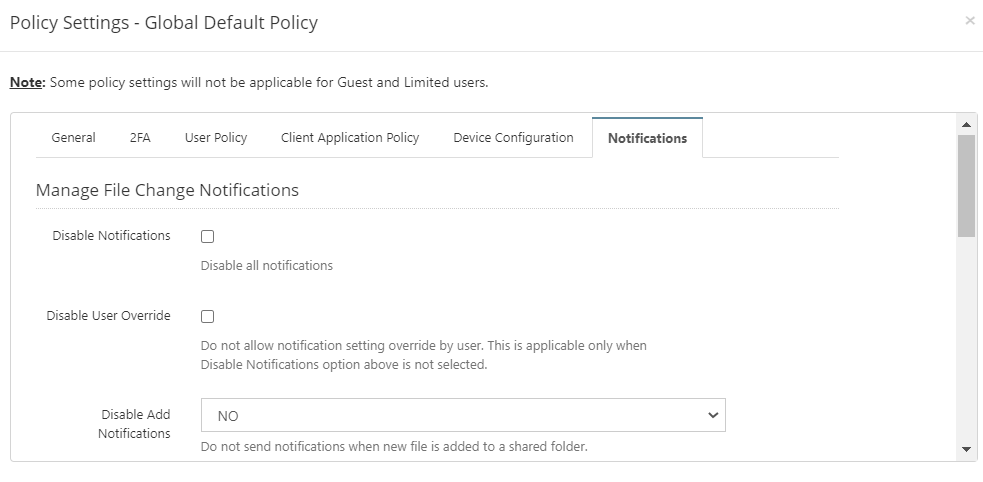Select the Notifications tab
Viewport: 983px width, 482px height.
[647, 138]
